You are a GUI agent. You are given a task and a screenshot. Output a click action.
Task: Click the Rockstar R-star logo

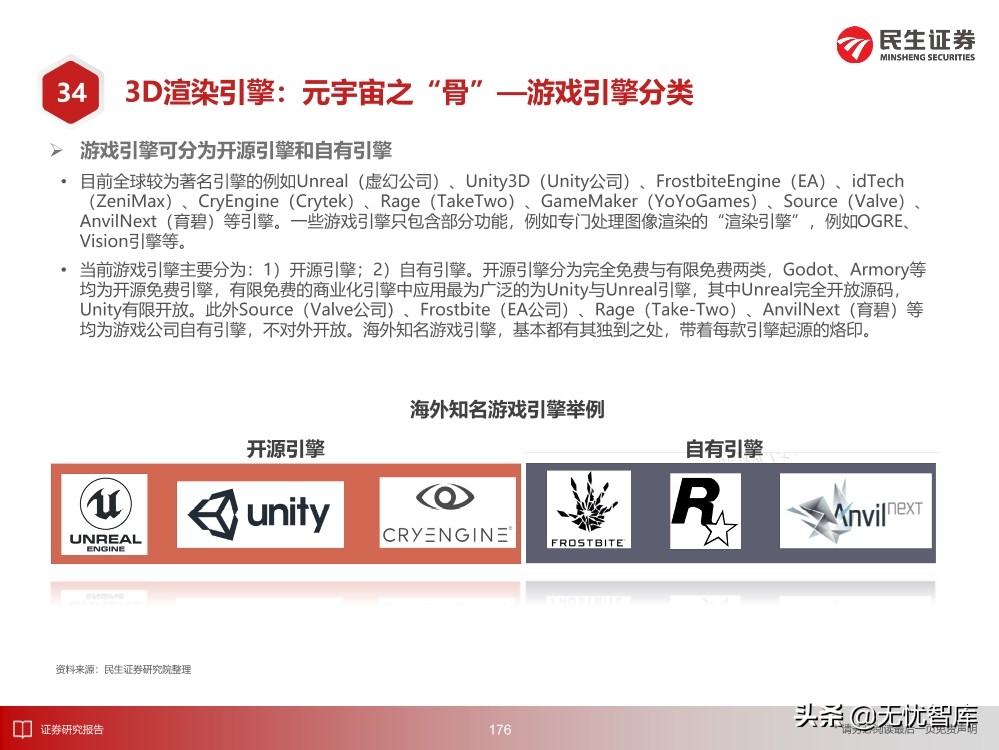click(x=705, y=511)
